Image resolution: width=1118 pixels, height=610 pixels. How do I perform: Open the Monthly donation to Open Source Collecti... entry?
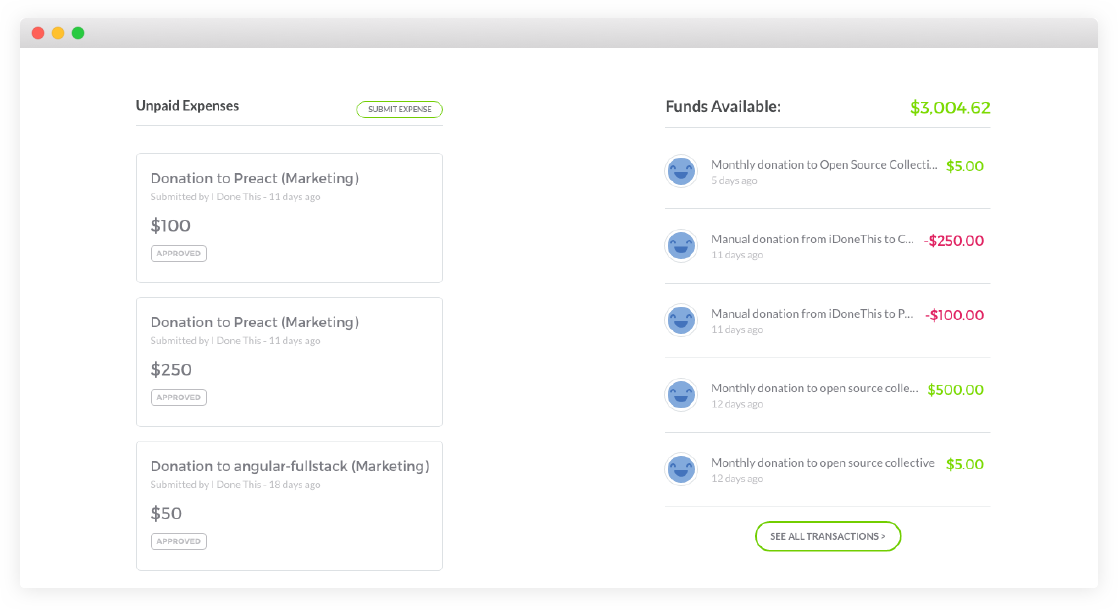point(824,165)
